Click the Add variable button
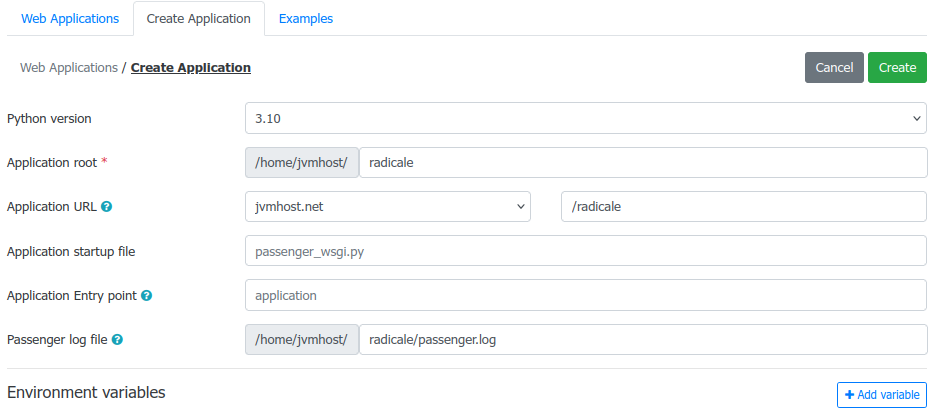 point(882,395)
